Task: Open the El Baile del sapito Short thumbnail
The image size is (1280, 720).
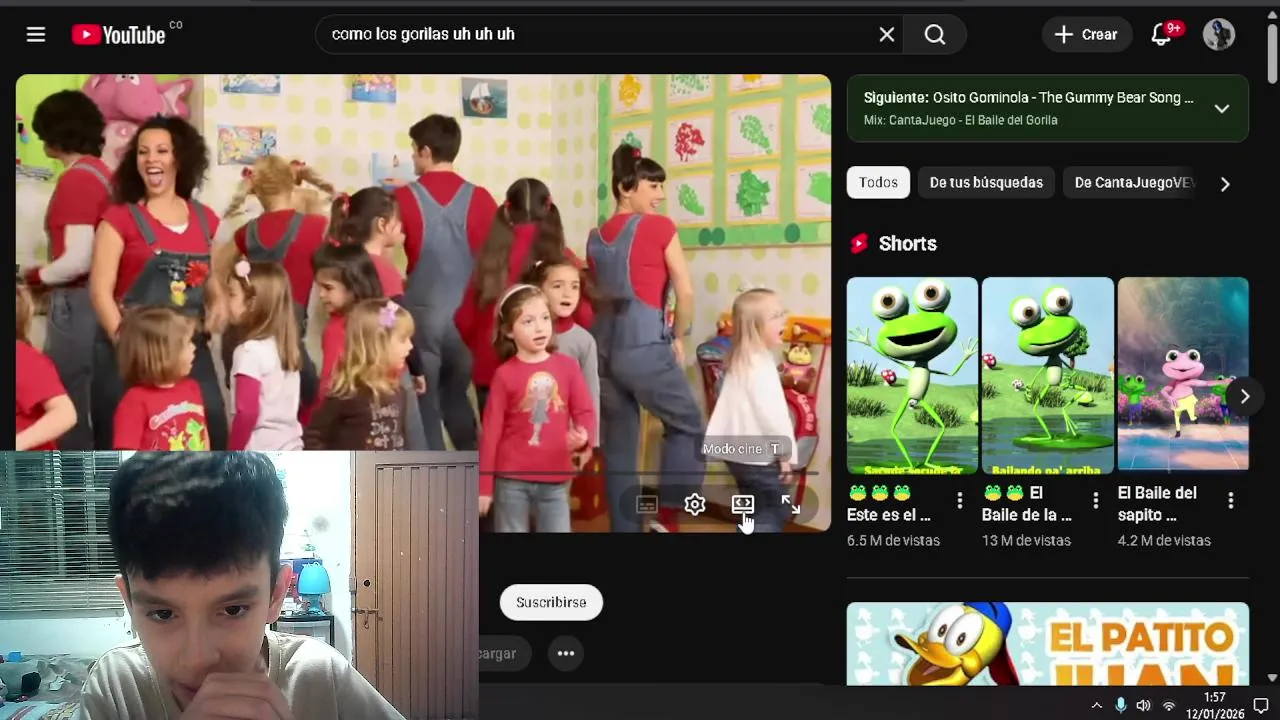Action: (x=1183, y=375)
